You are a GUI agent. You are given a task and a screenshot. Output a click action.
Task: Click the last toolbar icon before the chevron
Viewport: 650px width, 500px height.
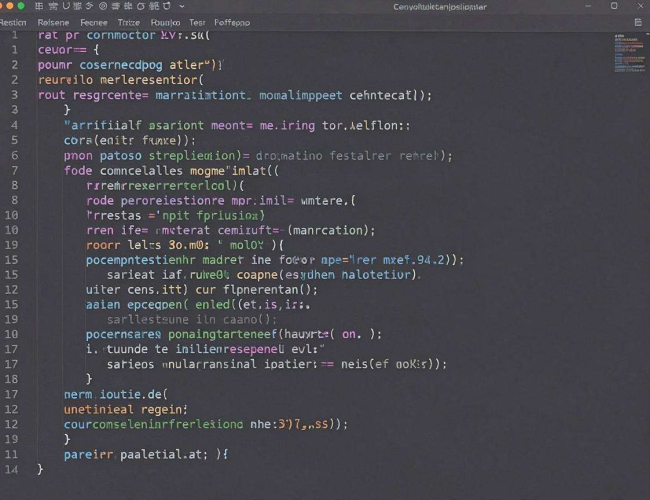167,6
